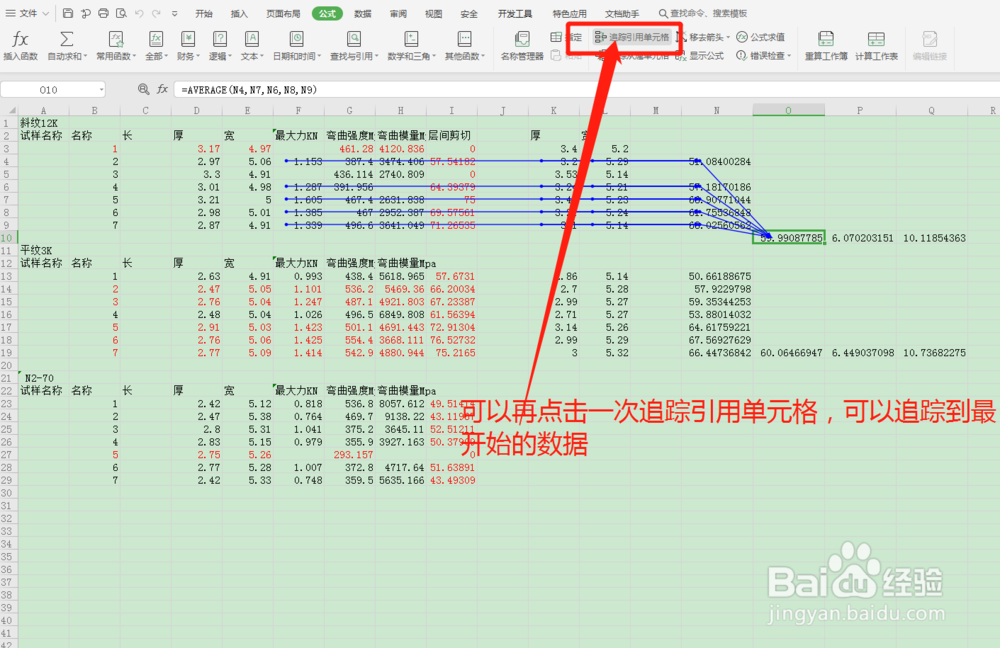Click cell Q10 with value 10.11854363
The width and height of the screenshot is (1000, 648).
pyautogui.click(x=932, y=238)
